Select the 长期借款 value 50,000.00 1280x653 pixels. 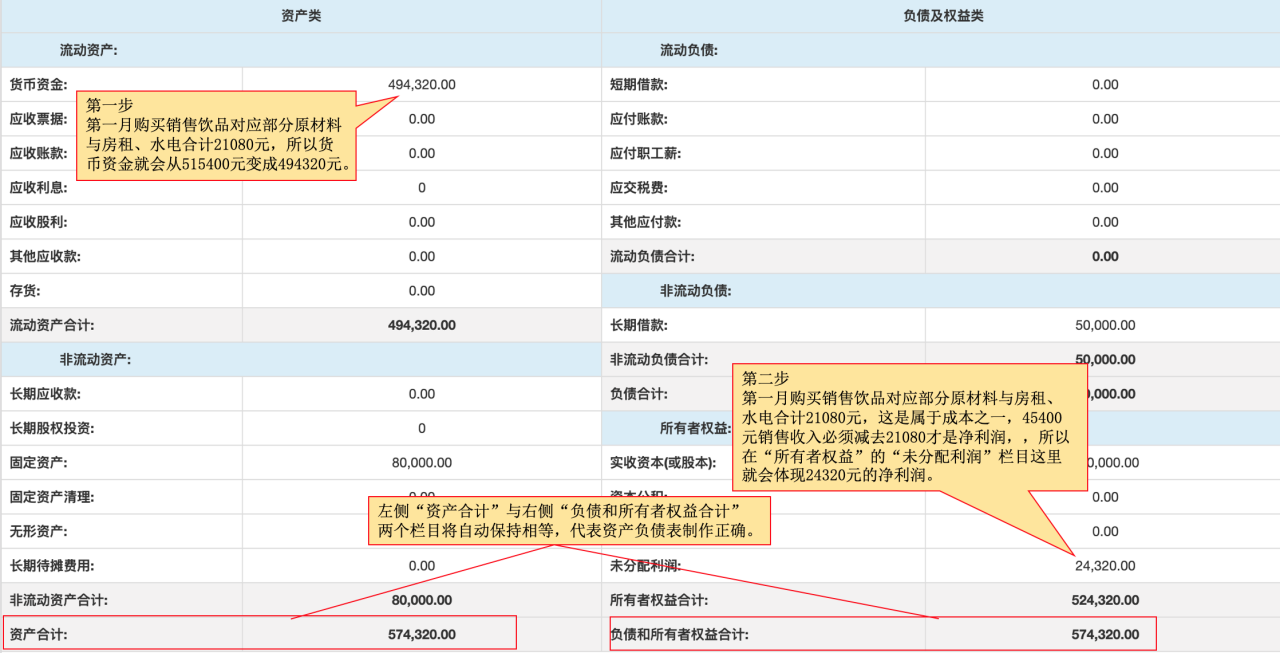tap(1105, 325)
